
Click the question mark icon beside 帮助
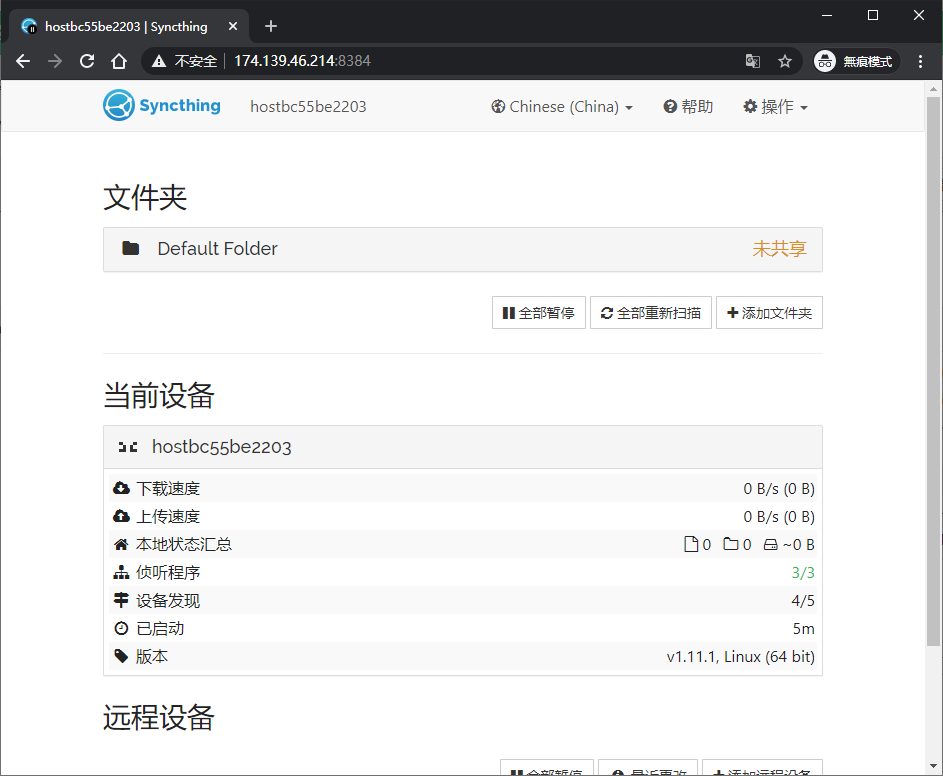[670, 106]
